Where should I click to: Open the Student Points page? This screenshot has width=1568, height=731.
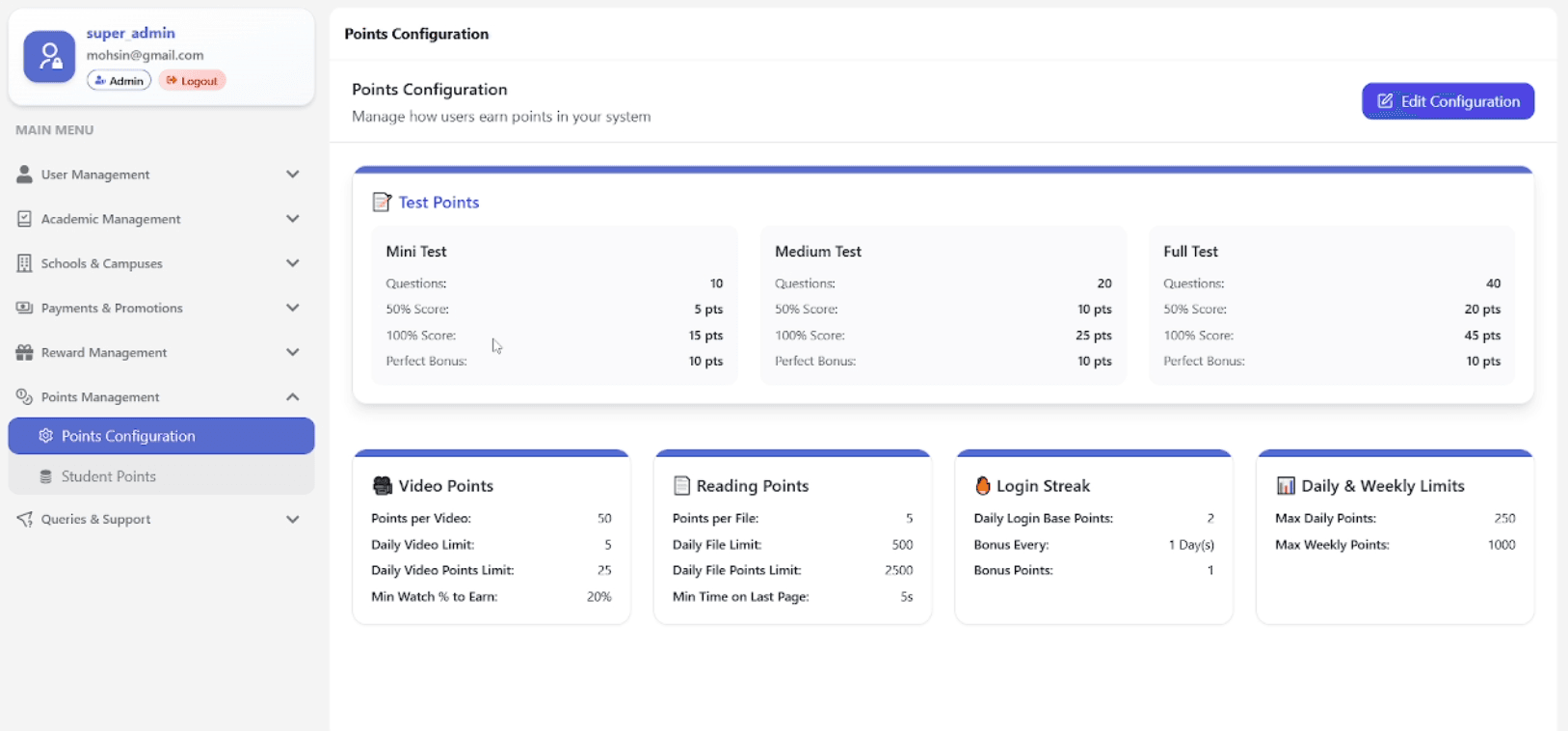click(108, 476)
